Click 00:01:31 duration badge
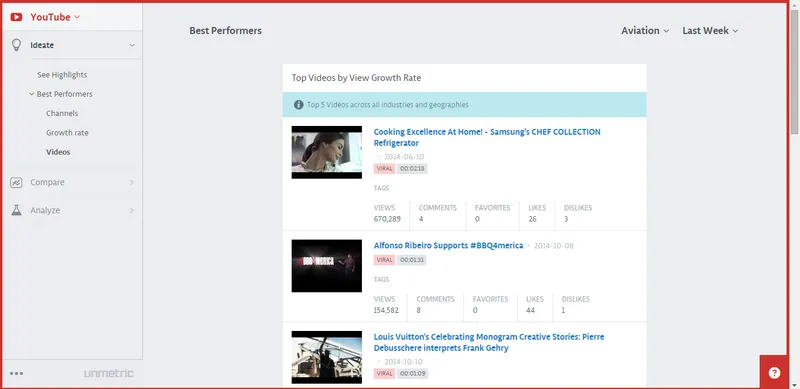Image resolution: width=800 pixels, height=389 pixels. [x=411, y=260]
